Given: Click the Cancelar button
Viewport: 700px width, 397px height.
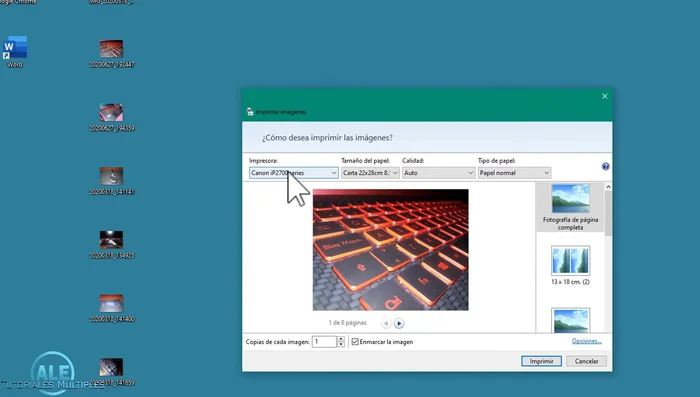Looking at the screenshot, I should [586, 361].
